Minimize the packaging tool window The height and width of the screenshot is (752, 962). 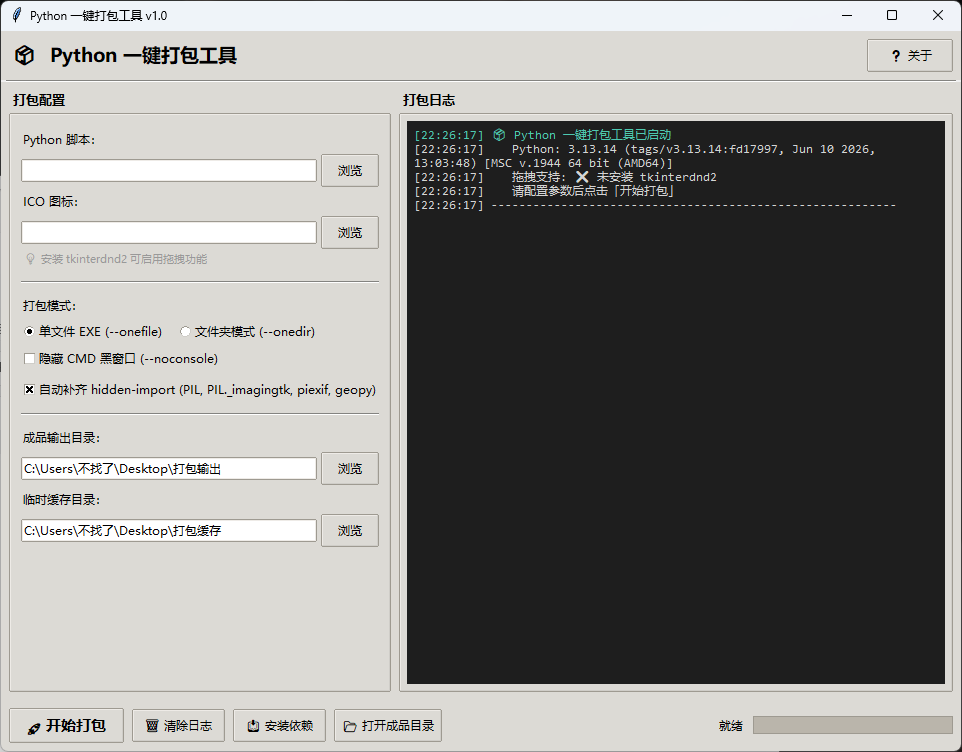847,15
